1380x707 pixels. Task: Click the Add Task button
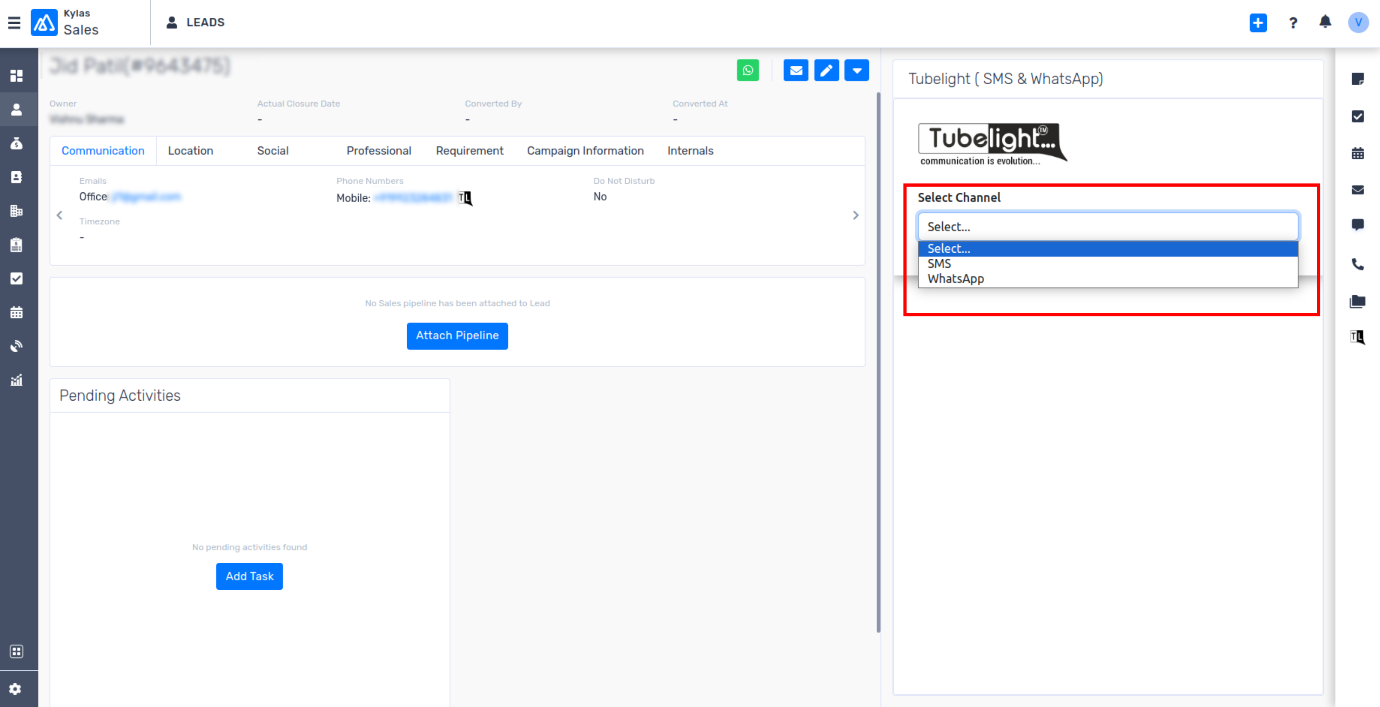coord(249,576)
